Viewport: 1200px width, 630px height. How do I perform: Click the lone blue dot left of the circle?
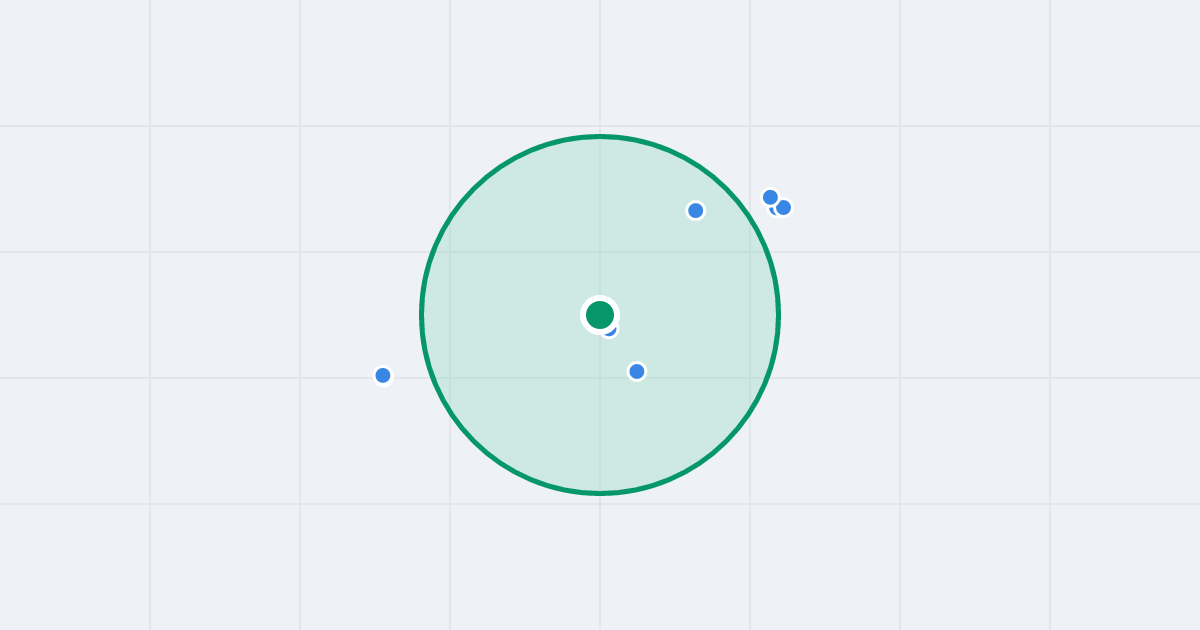383,375
